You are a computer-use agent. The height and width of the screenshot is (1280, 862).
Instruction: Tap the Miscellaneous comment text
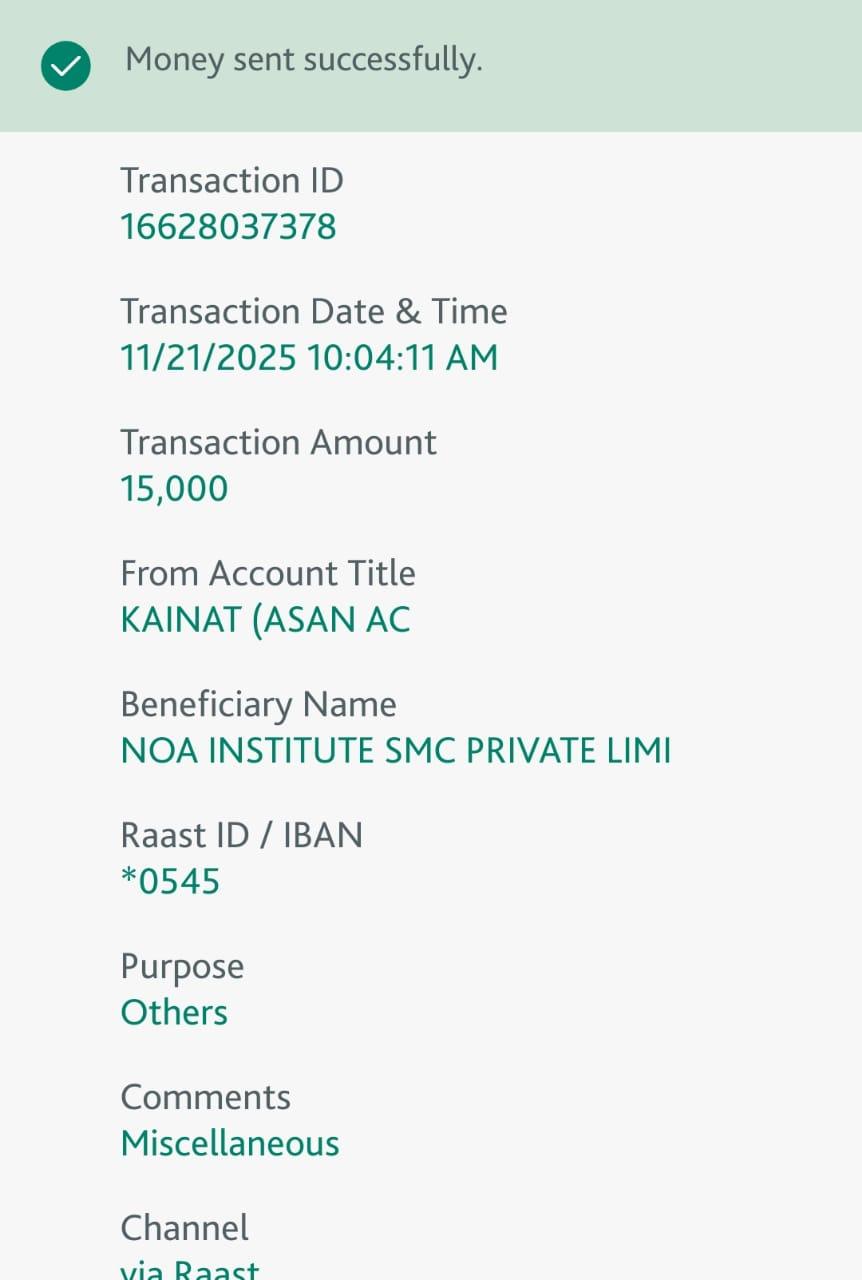pos(230,1144)
